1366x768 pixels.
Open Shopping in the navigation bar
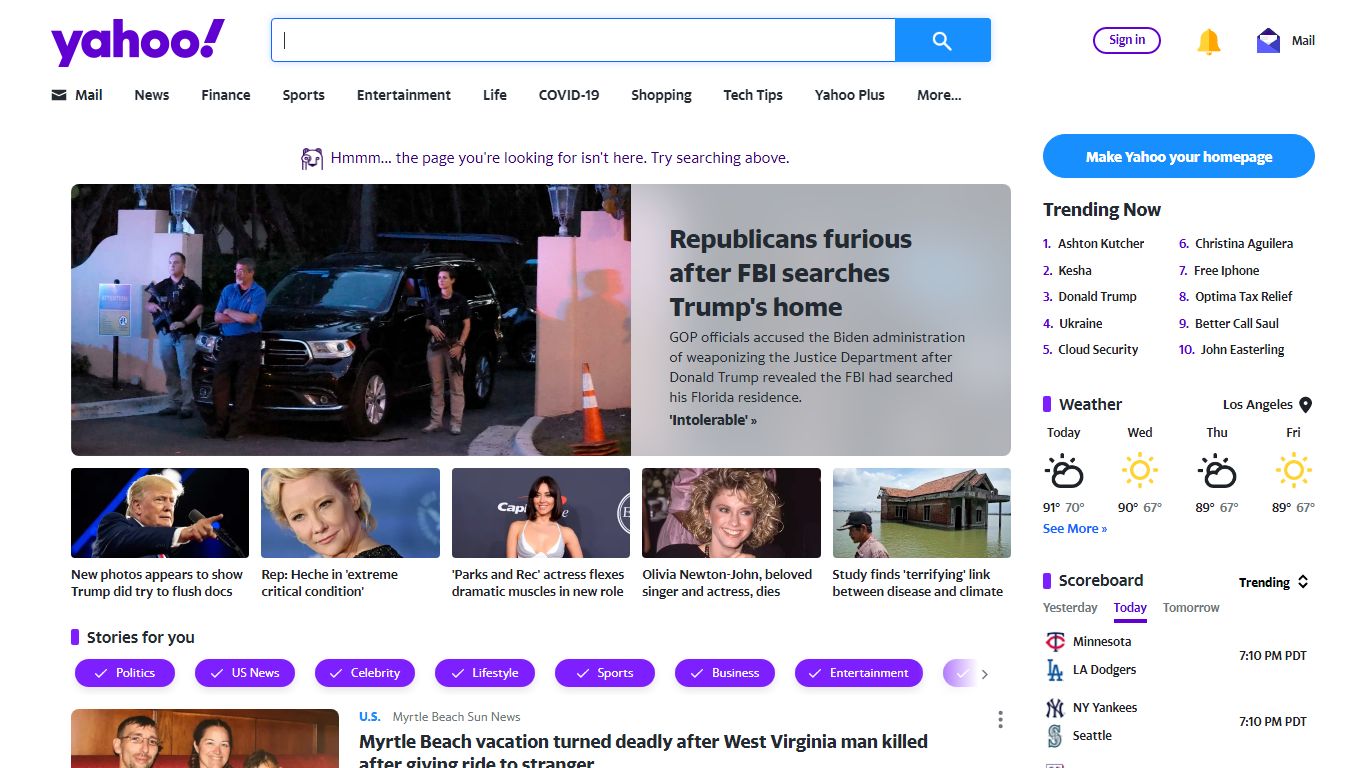pos(661,95)
